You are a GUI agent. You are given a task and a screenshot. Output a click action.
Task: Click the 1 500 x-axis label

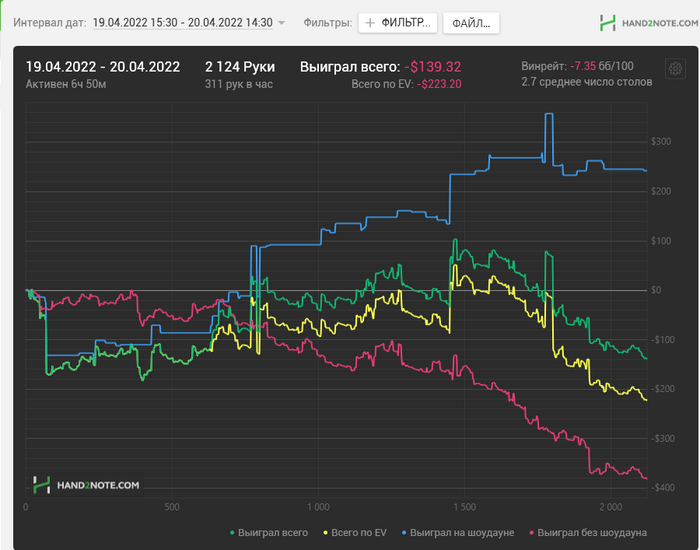click(465, 507)
